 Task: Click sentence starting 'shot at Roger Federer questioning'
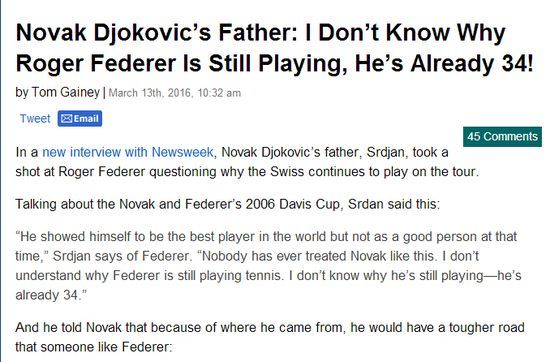[247, 172]
